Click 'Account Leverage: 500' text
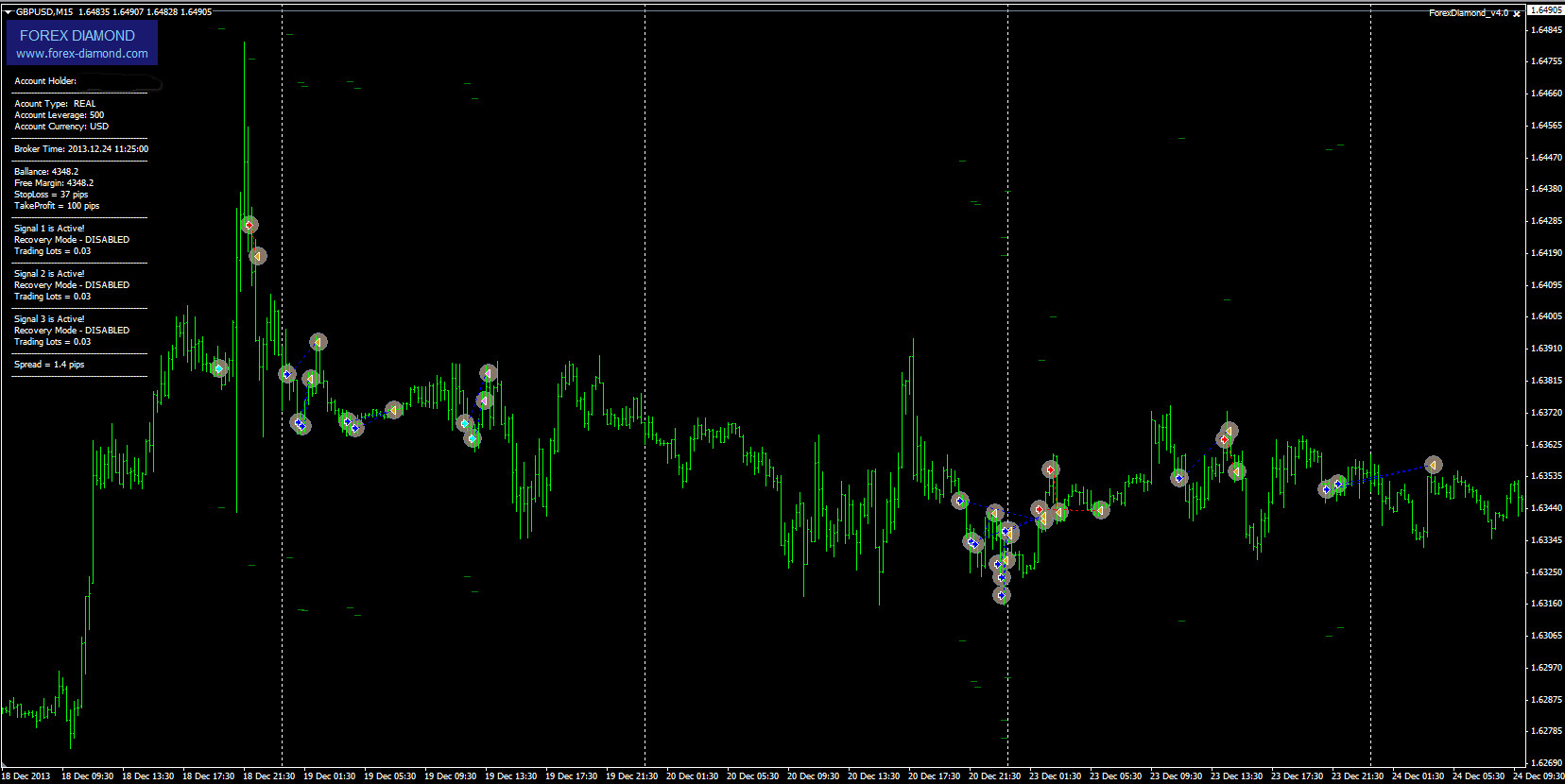Viewport: 1565px width, 784px height. click(x=60, y=115)
